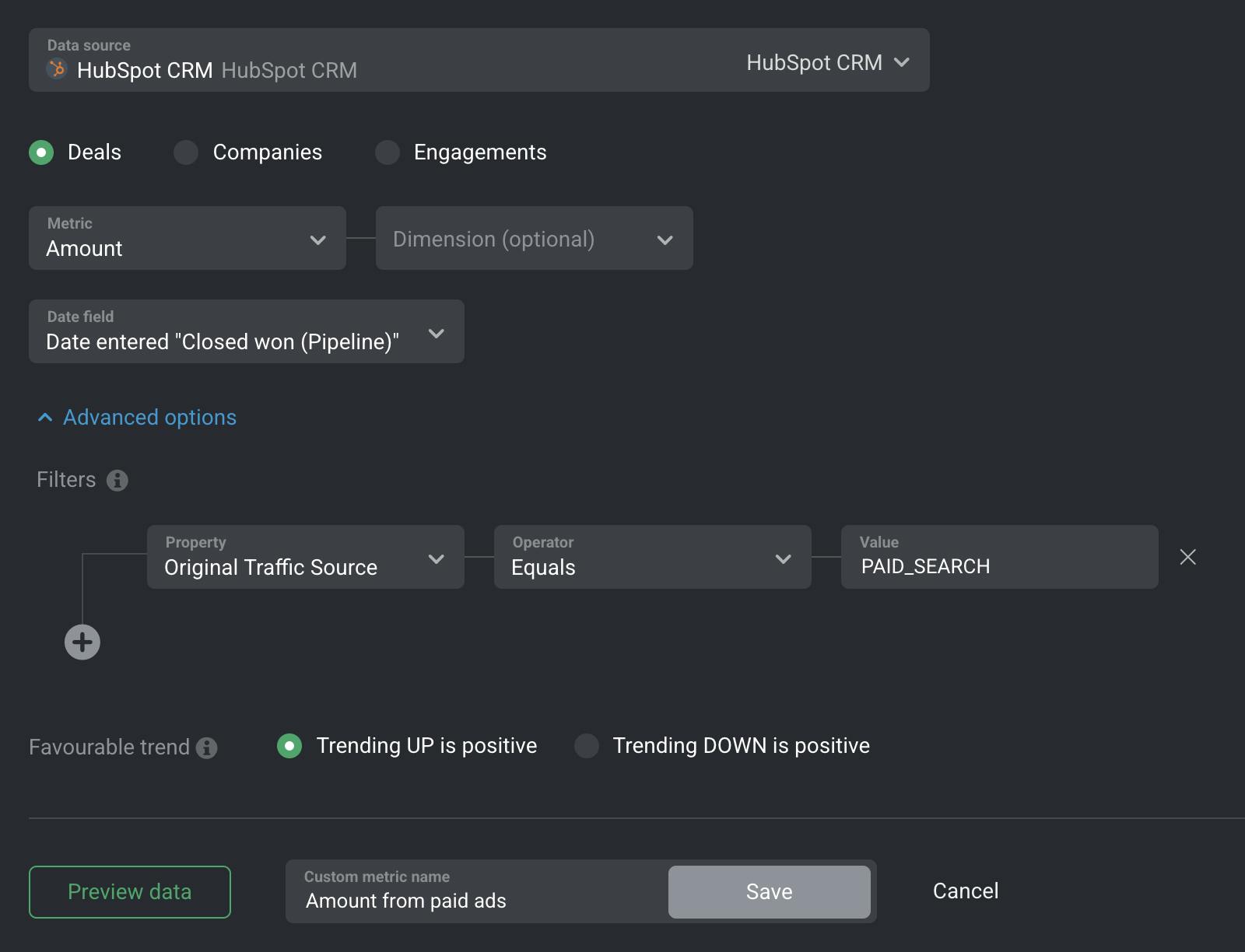This screenshot has width=1245, height=952.
Task: Select the Companies radio button
Action: click(186, 152)
